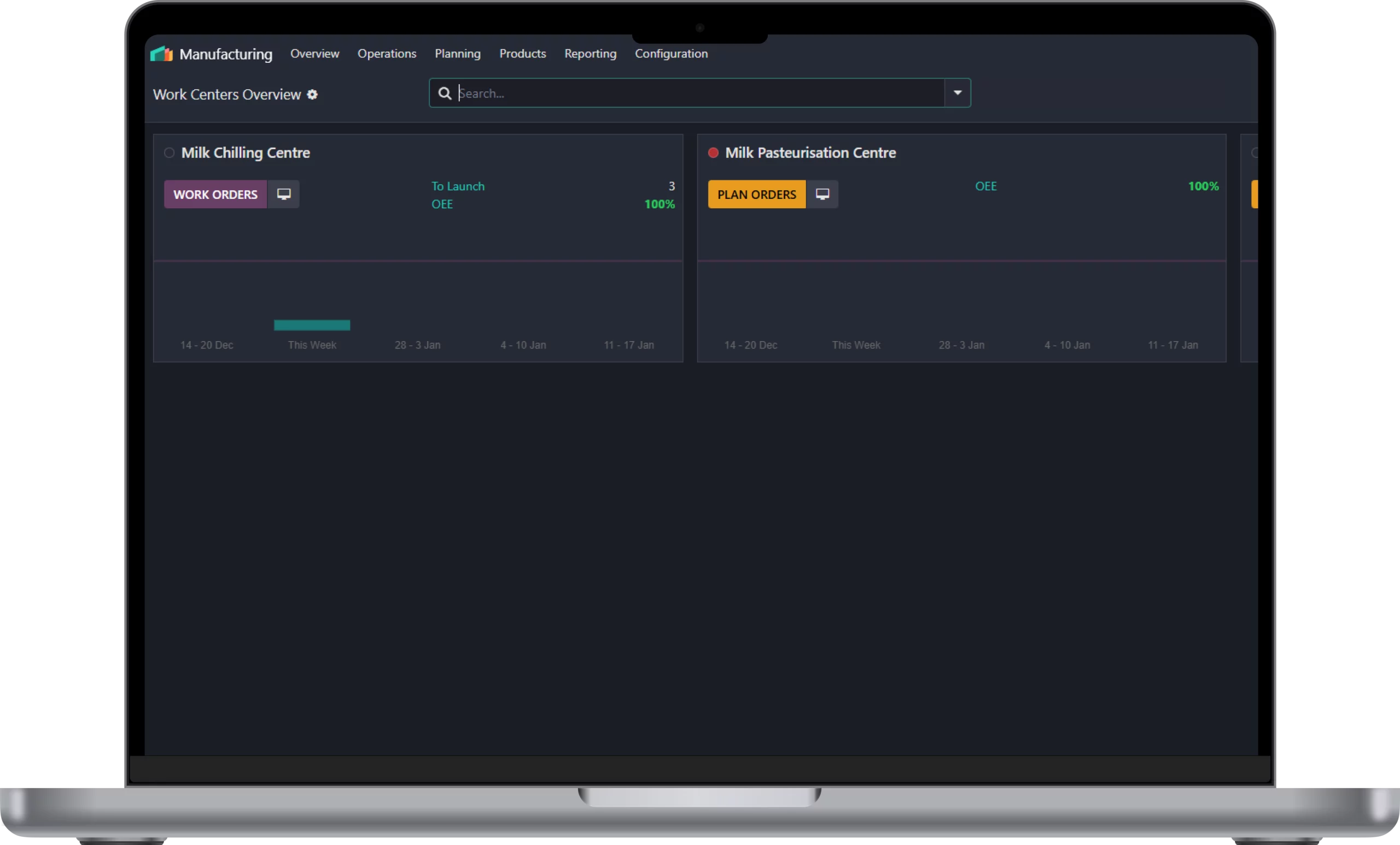Toggle red status dot of Milk Pasteurisation Centre
Viewport: 1400px width, 845px height.
point(713,152)
